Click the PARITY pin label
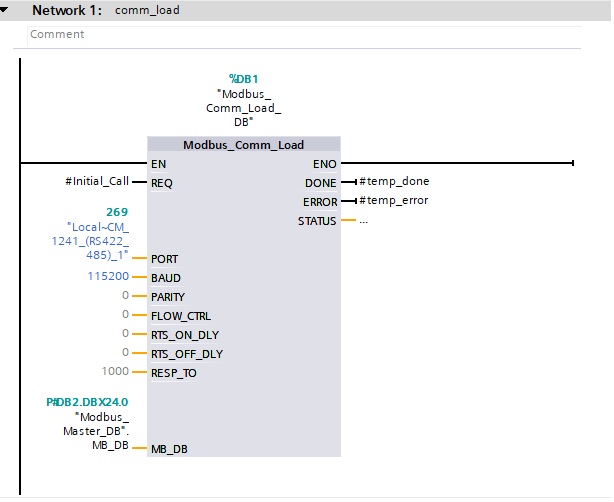The width and height of the screenshot is (614, 502). 168,297
